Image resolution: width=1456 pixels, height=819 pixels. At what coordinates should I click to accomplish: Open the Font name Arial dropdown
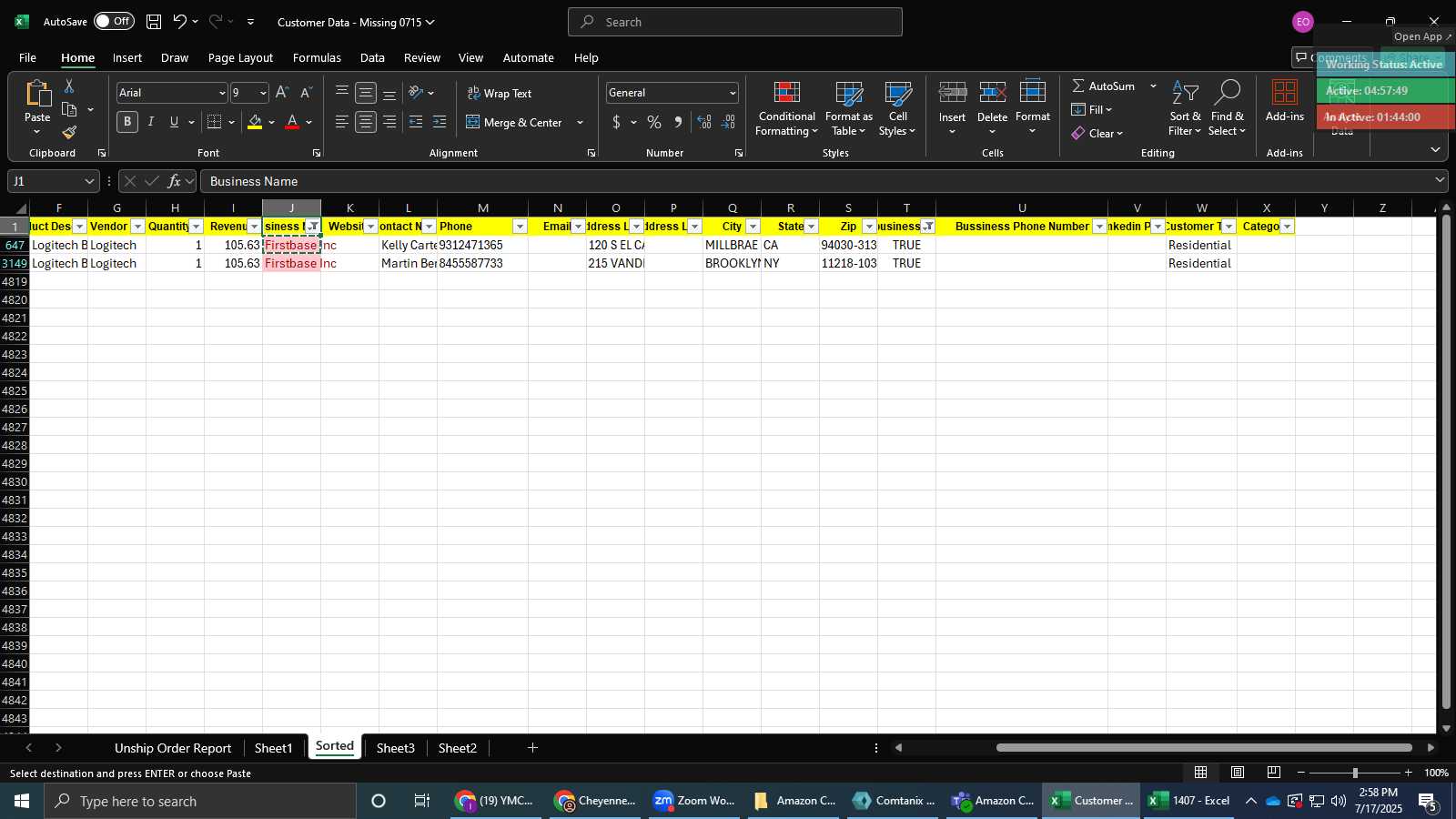(x=221, y=93)
